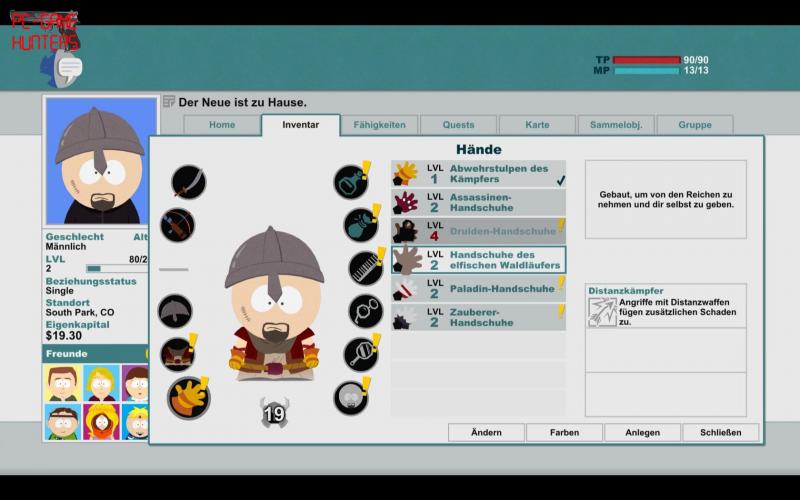Click the Abwehrstulpen orange glove icon
800x500 pixels.
coord(406,173)
